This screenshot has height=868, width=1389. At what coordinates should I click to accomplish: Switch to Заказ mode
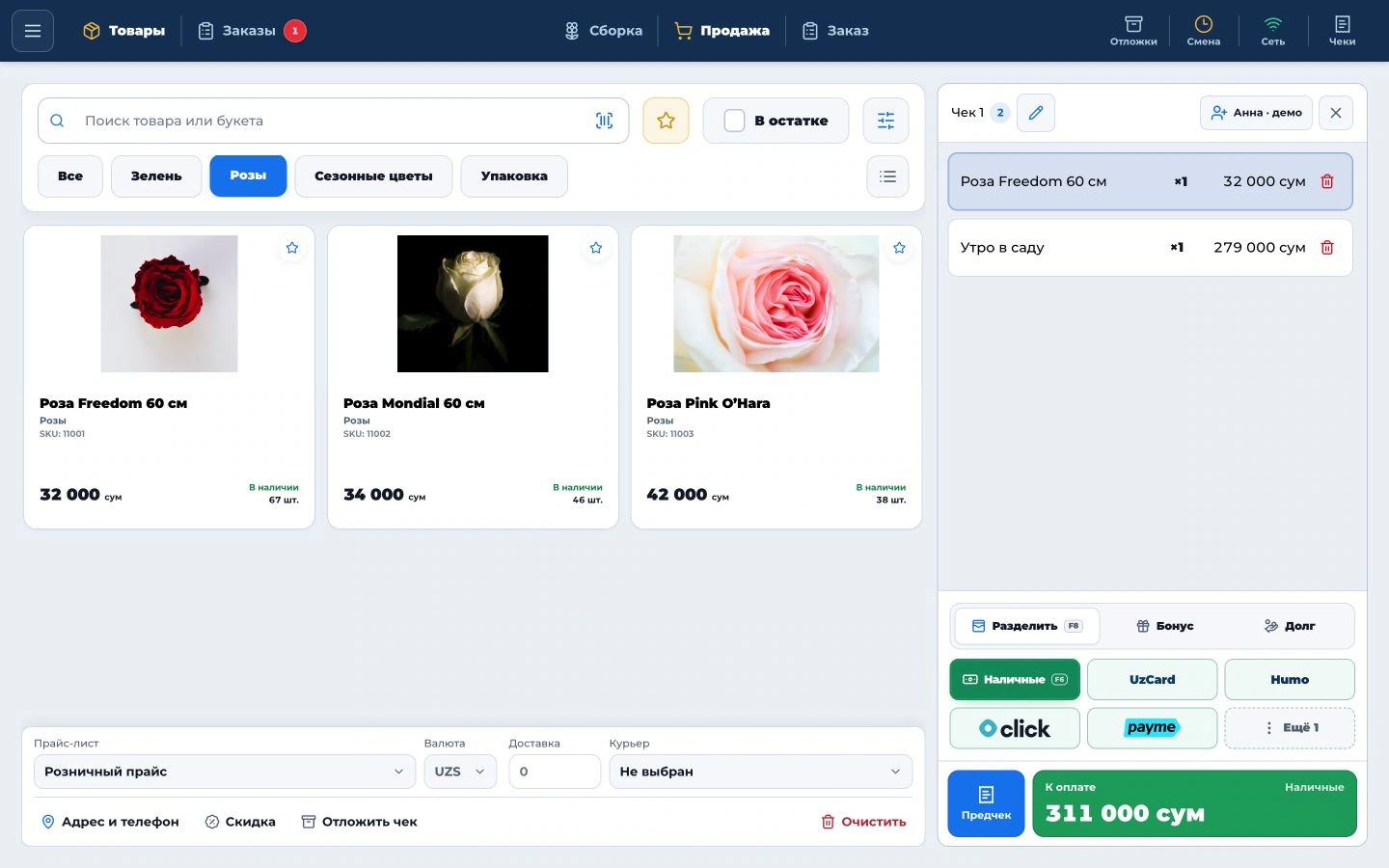[x=836, y=31]
